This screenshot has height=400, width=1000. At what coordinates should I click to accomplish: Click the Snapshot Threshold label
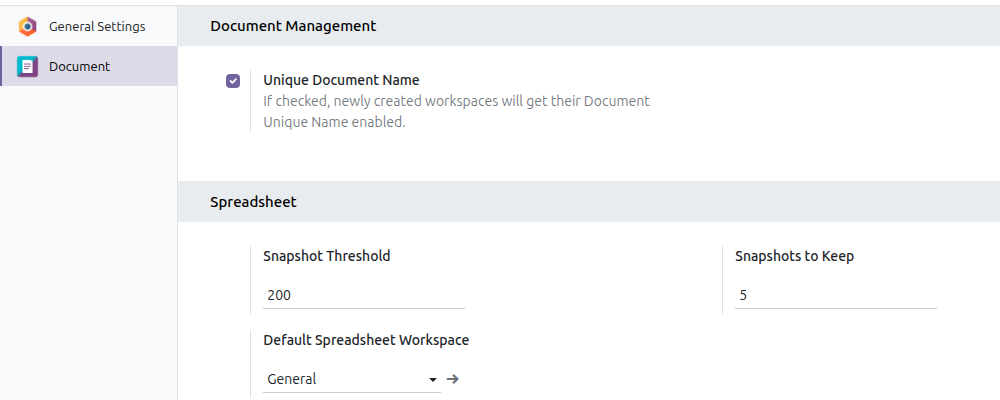[x=327, y=256]
